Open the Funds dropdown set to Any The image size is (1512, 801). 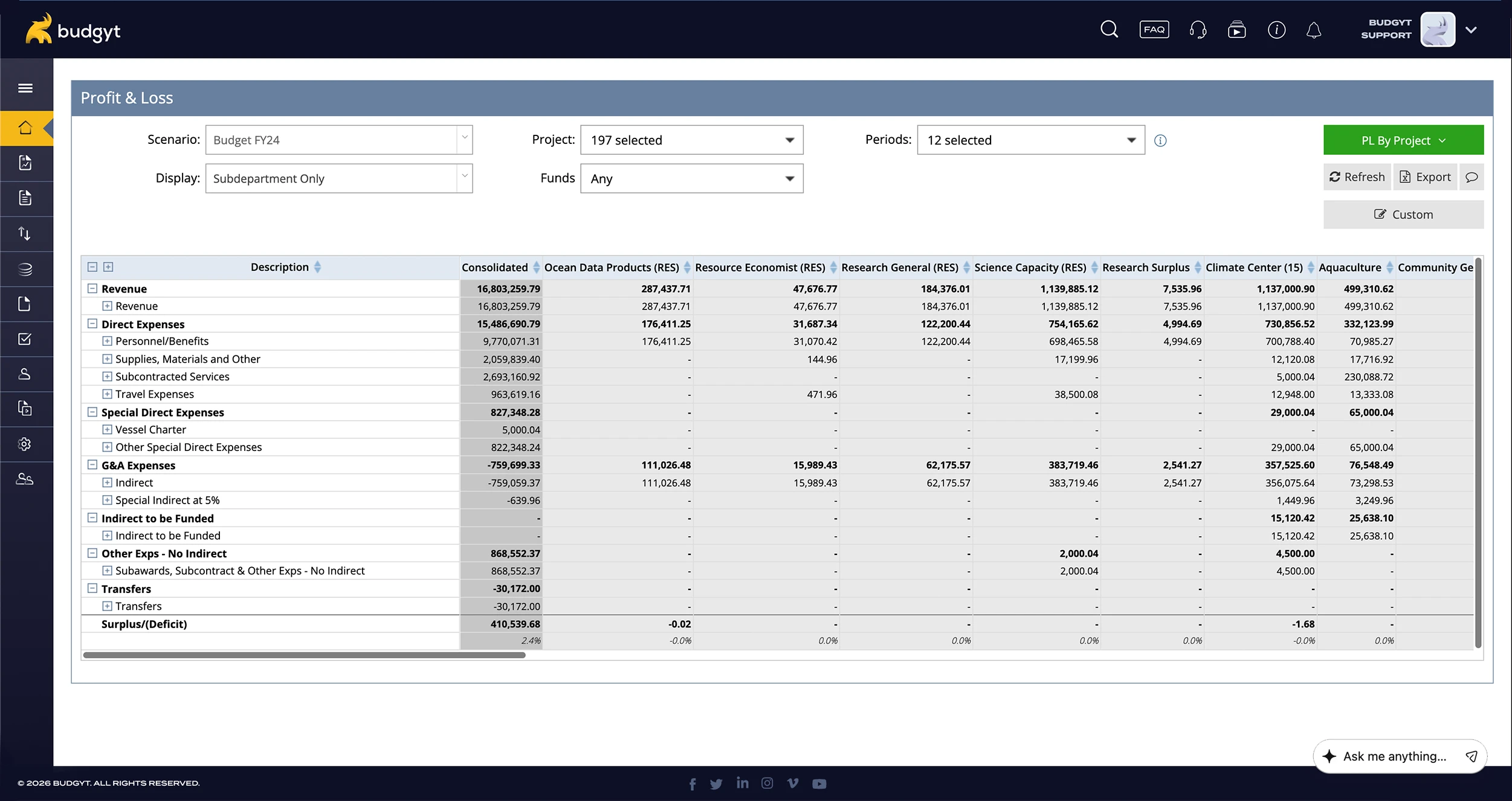691,179
